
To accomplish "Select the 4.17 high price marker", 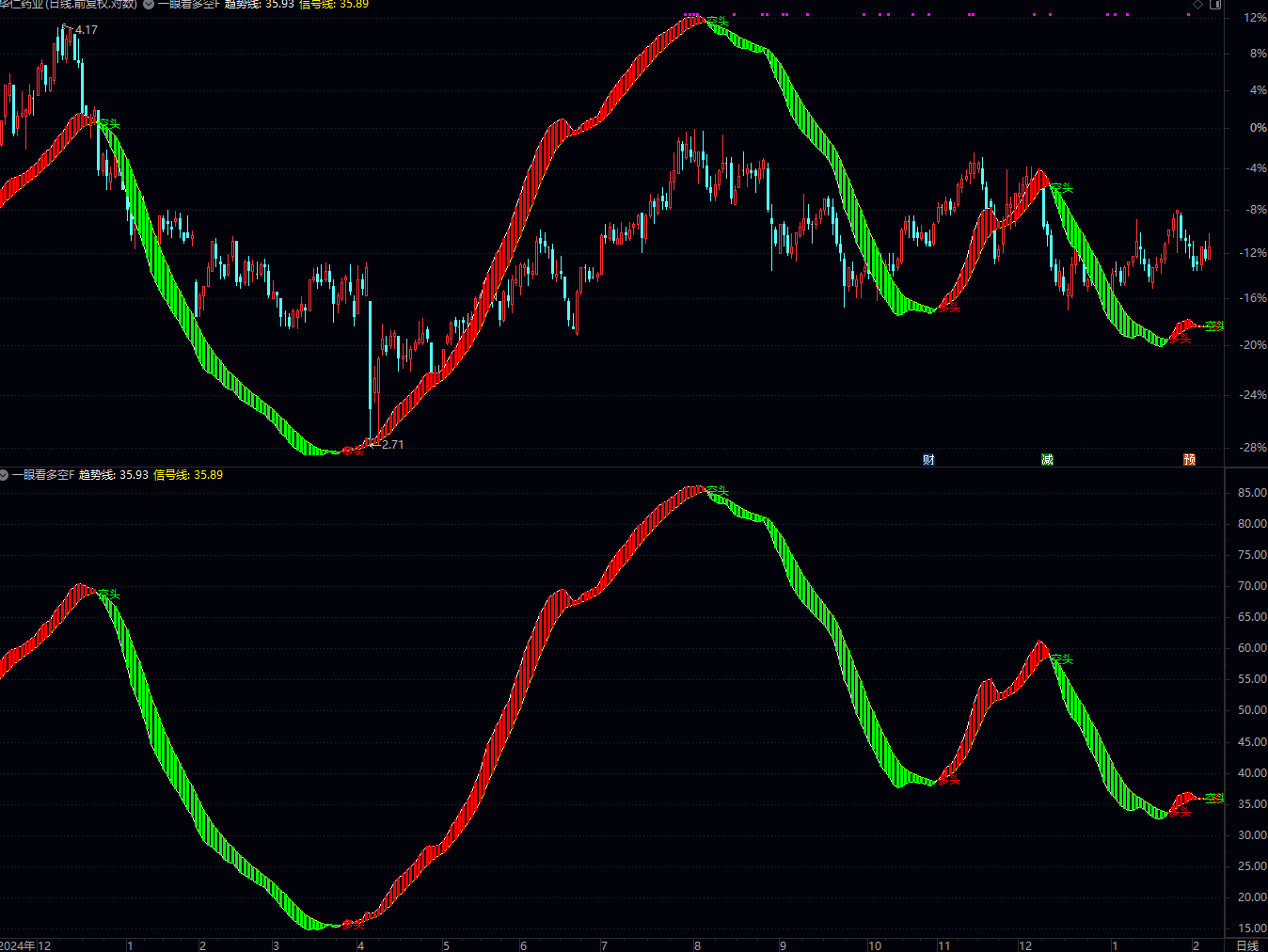I will pyautogui.click(x=86, y=30).
